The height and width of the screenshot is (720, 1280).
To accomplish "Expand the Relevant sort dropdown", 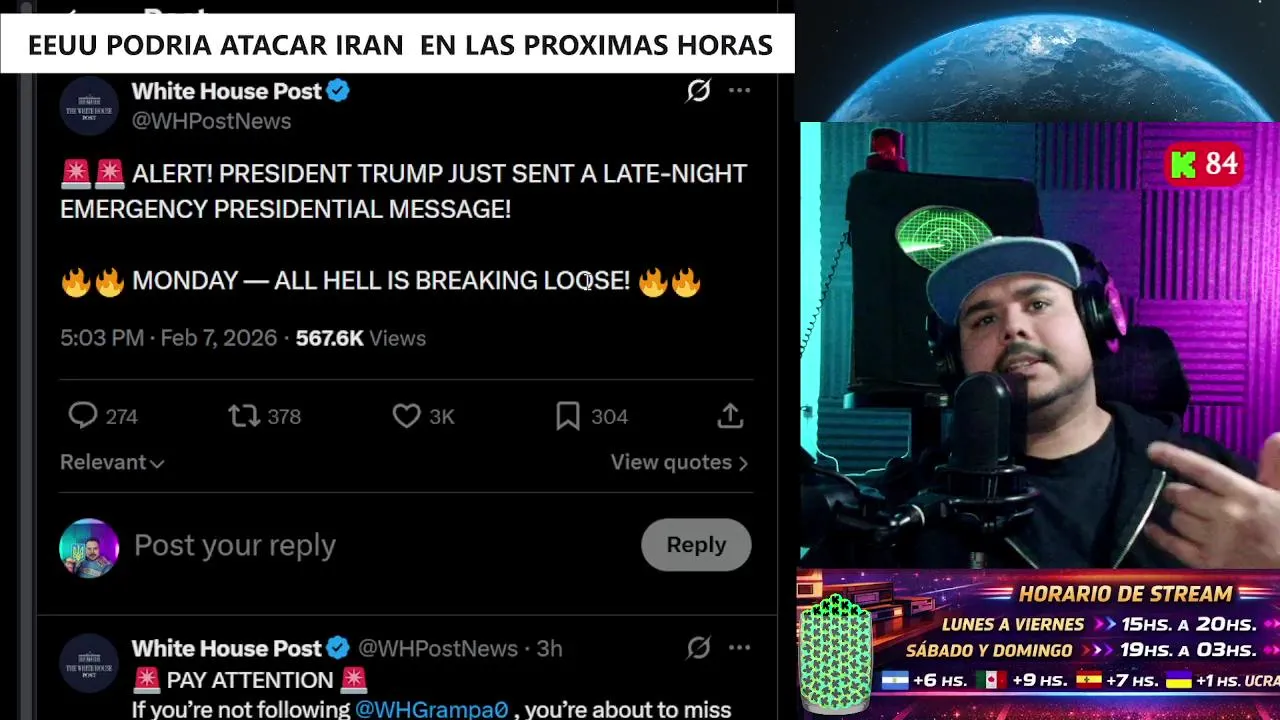I will coord(112,462).
